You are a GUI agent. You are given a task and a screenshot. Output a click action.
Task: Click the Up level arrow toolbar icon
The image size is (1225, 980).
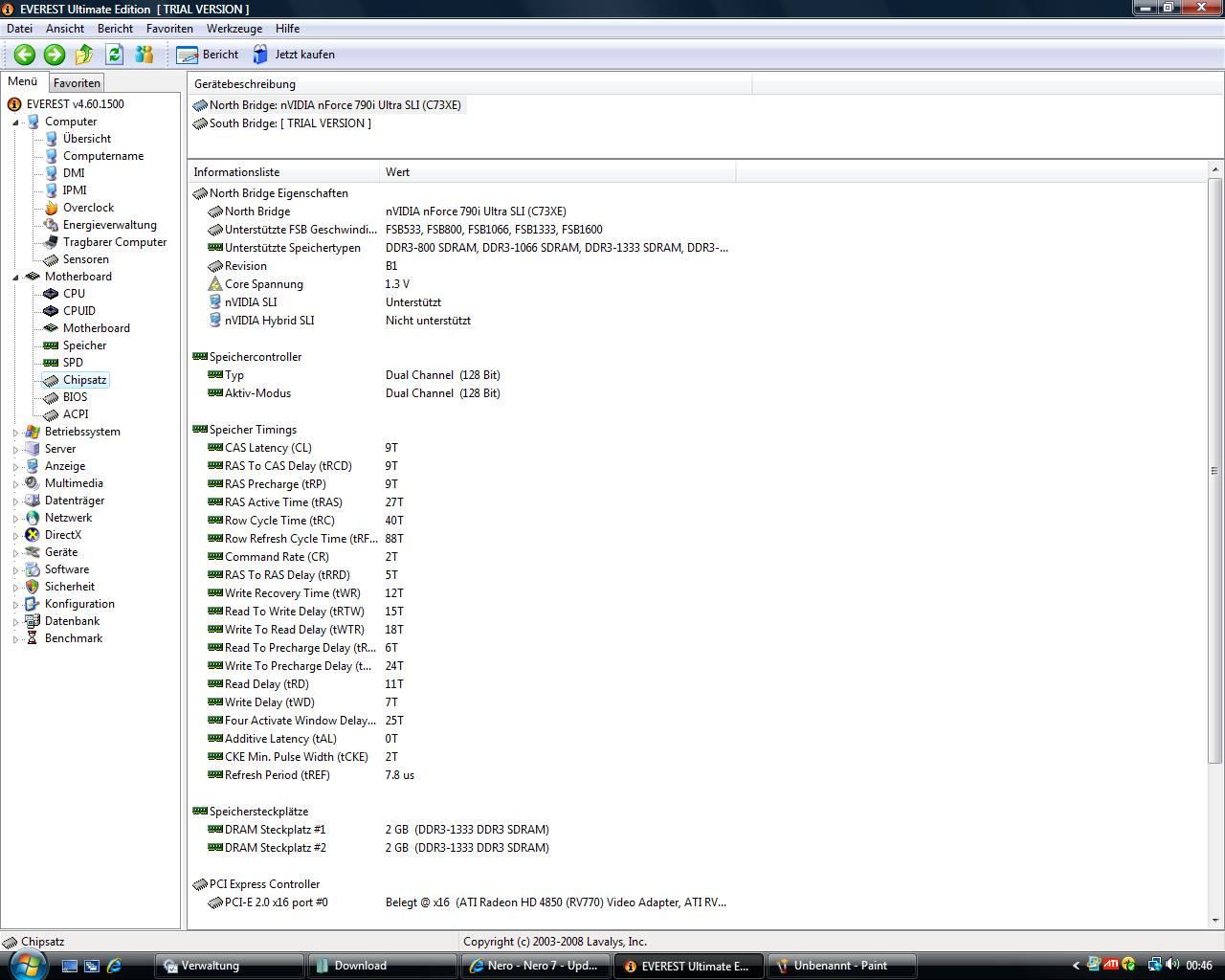pyautogui.click(x=84, y=55)
